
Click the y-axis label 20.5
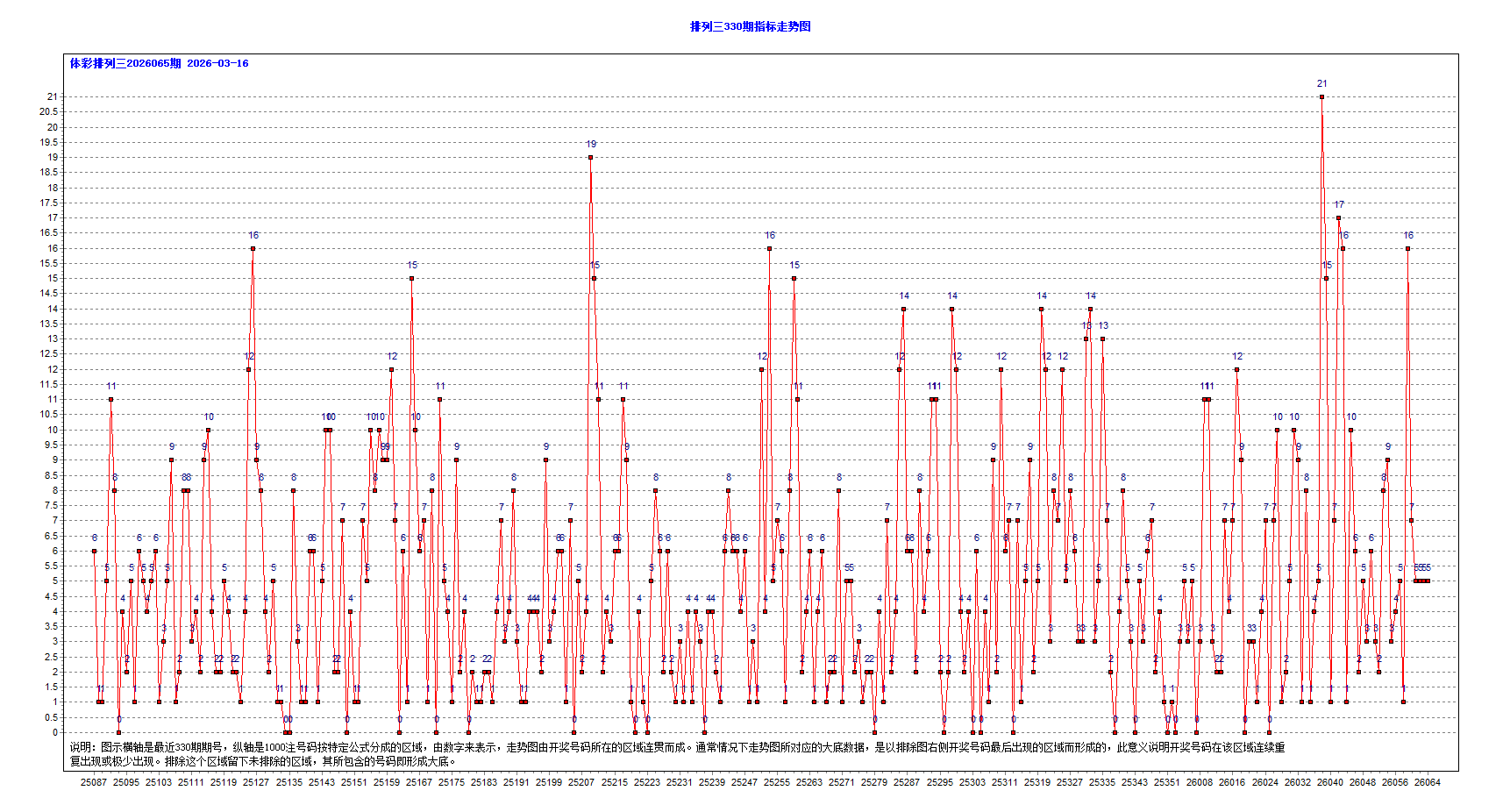(48, 111)
